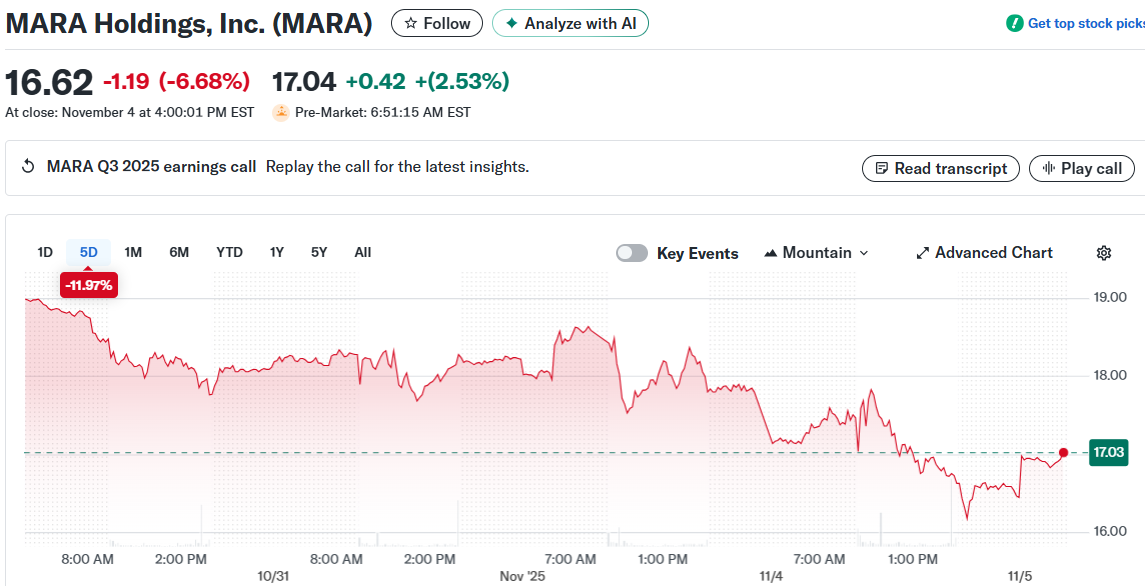
Task: Select the 1D time range tab
Action: point(45,252)
